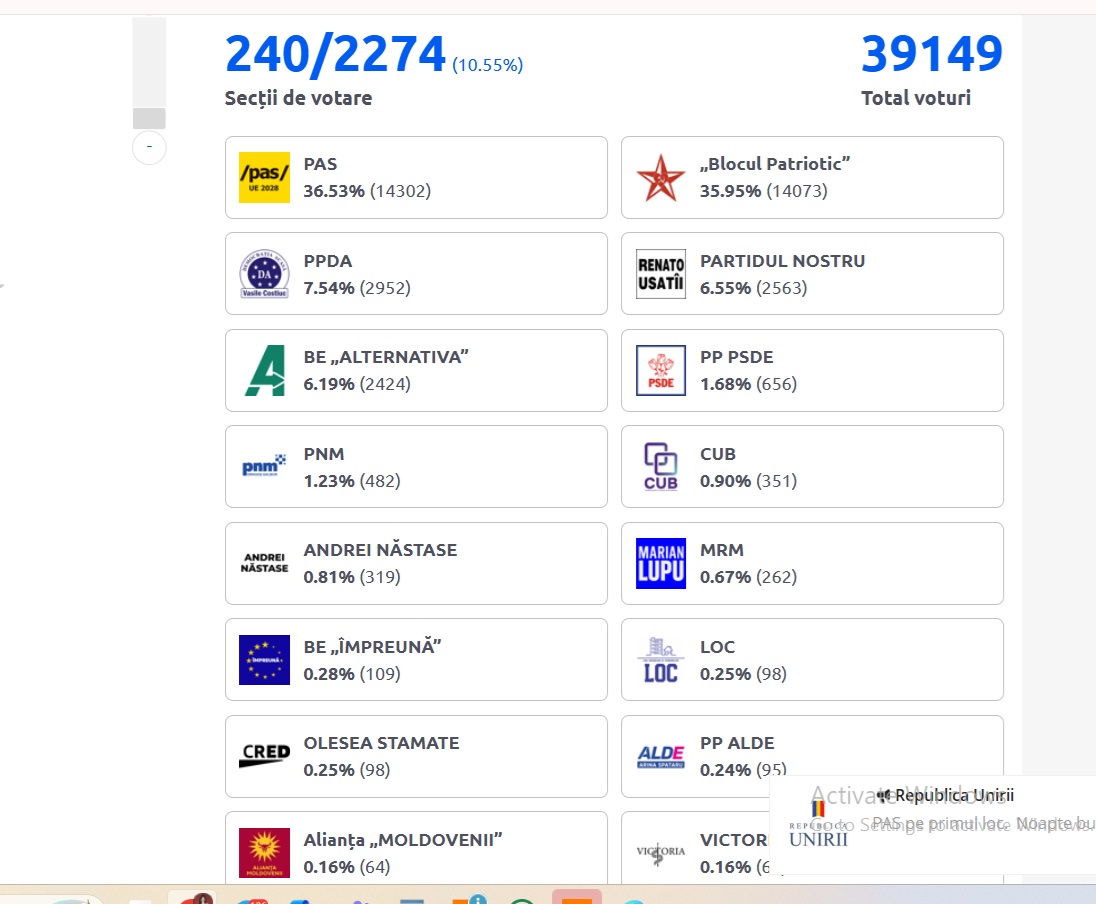Click the PSDE rose logo
This screenshot has width=1096, height=904.
pos(661,370)
